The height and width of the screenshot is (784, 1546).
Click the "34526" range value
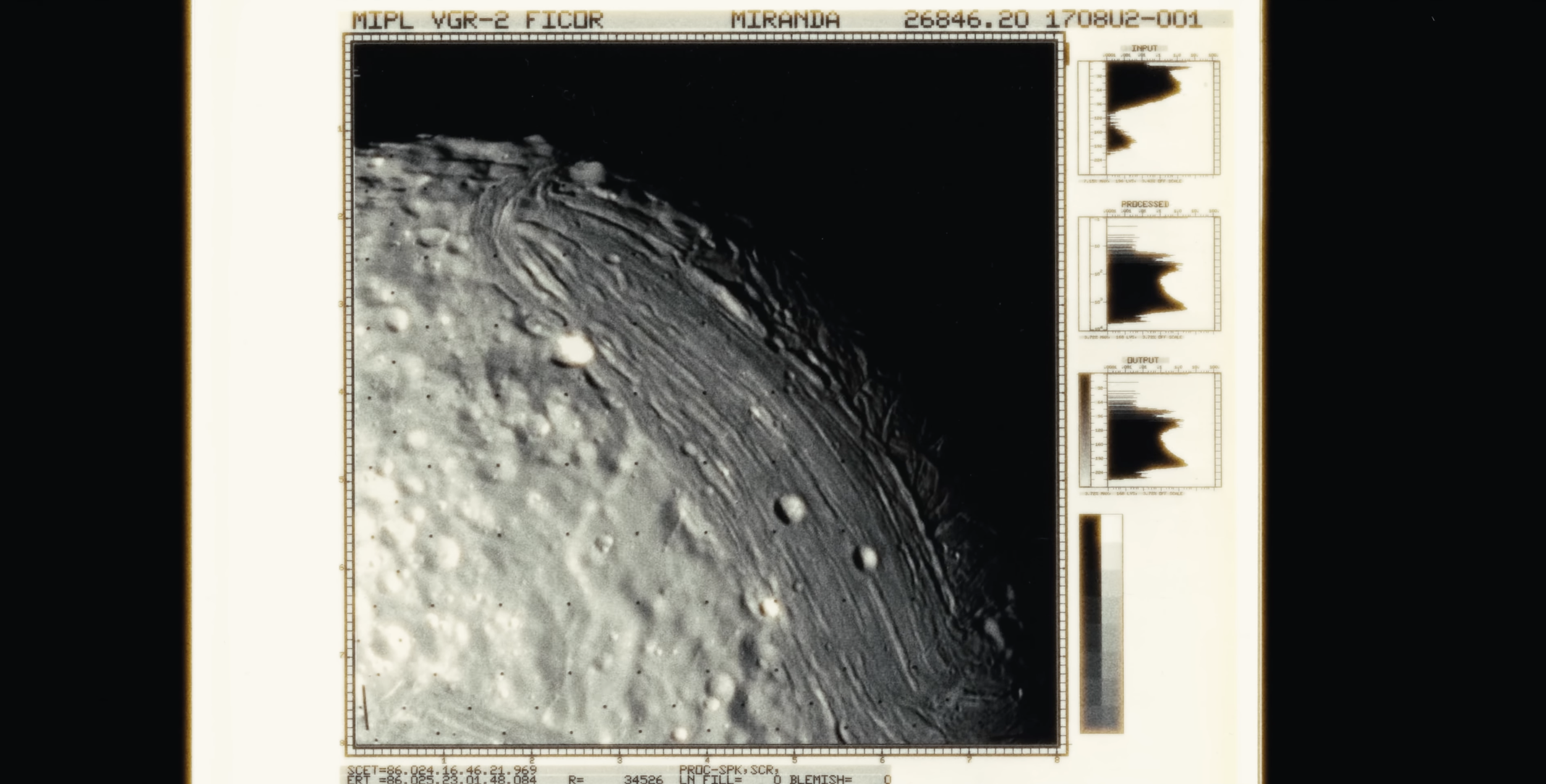point(643,779)
